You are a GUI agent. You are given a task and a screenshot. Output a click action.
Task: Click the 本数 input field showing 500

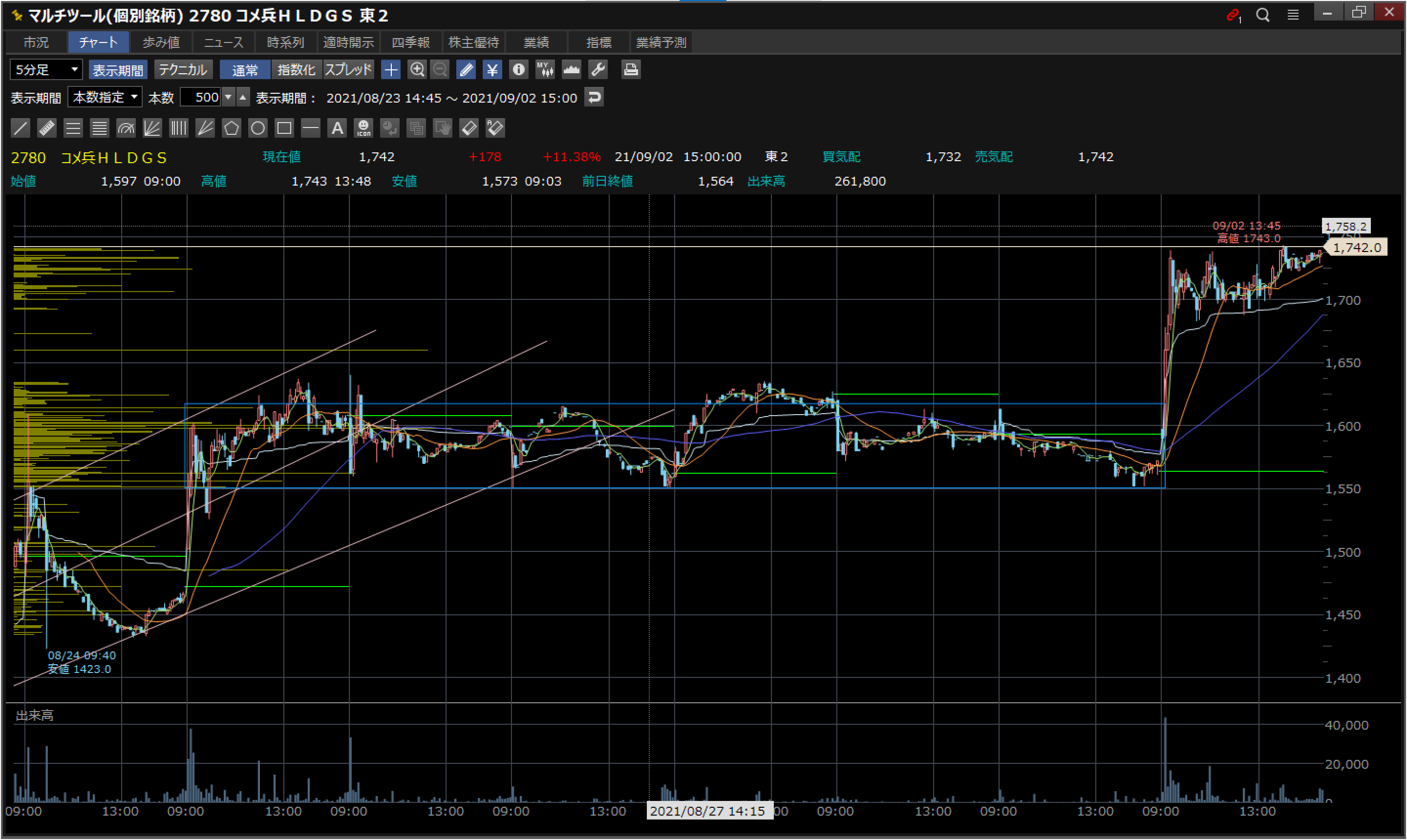point(201,97)
